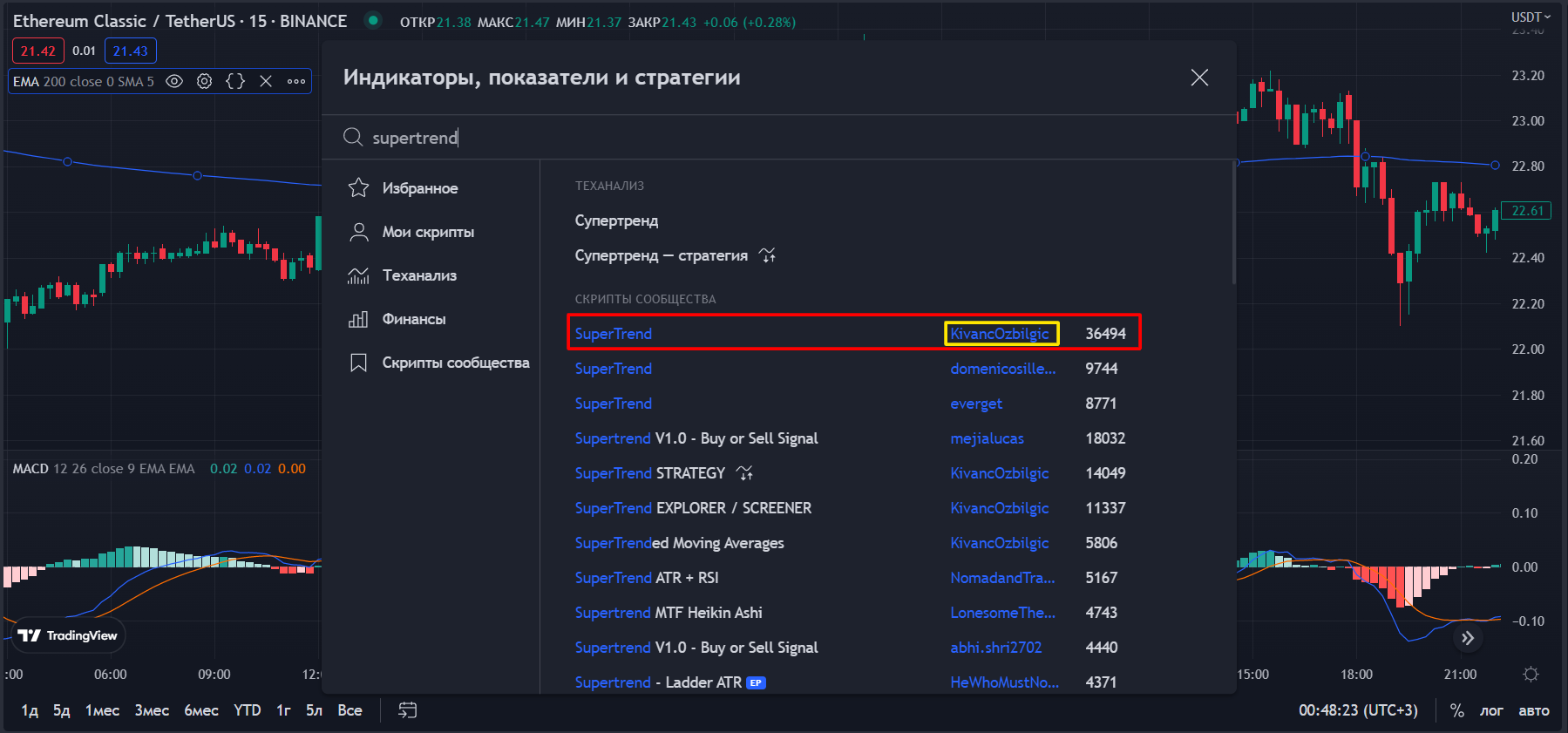Add Supertrend - Ladder ATR script
Image resolution: width=1568 pixels, height=733 pixels.
658,682
